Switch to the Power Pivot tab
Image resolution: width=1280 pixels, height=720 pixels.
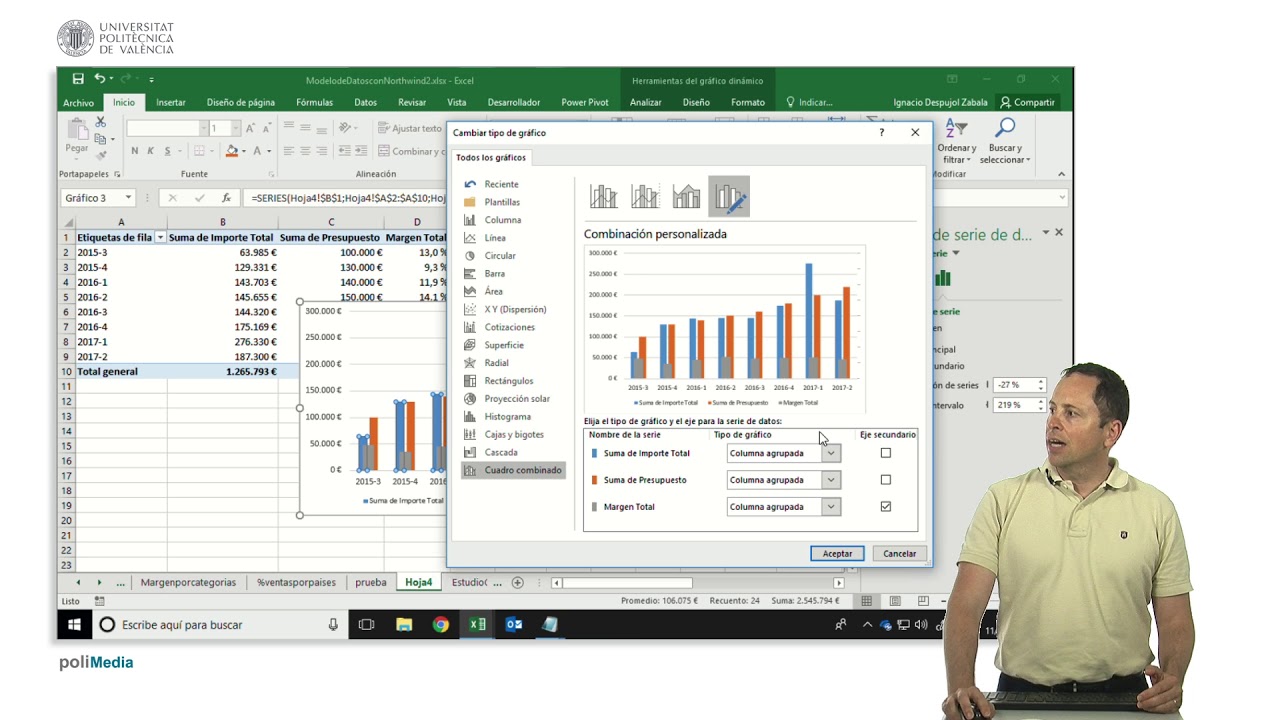pyautogui.click(x=585, y=102)
